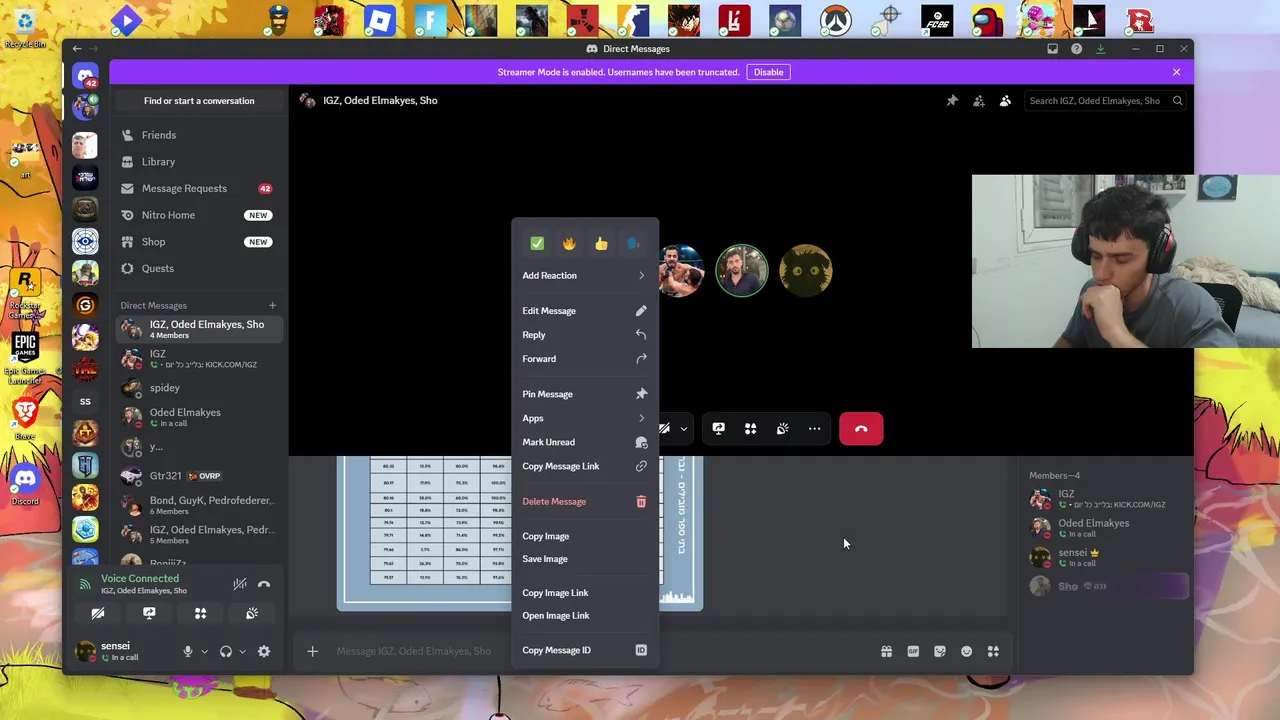React with the fire emoji
The width and height of the screenshot is (1280, 720).
[569, 243]
